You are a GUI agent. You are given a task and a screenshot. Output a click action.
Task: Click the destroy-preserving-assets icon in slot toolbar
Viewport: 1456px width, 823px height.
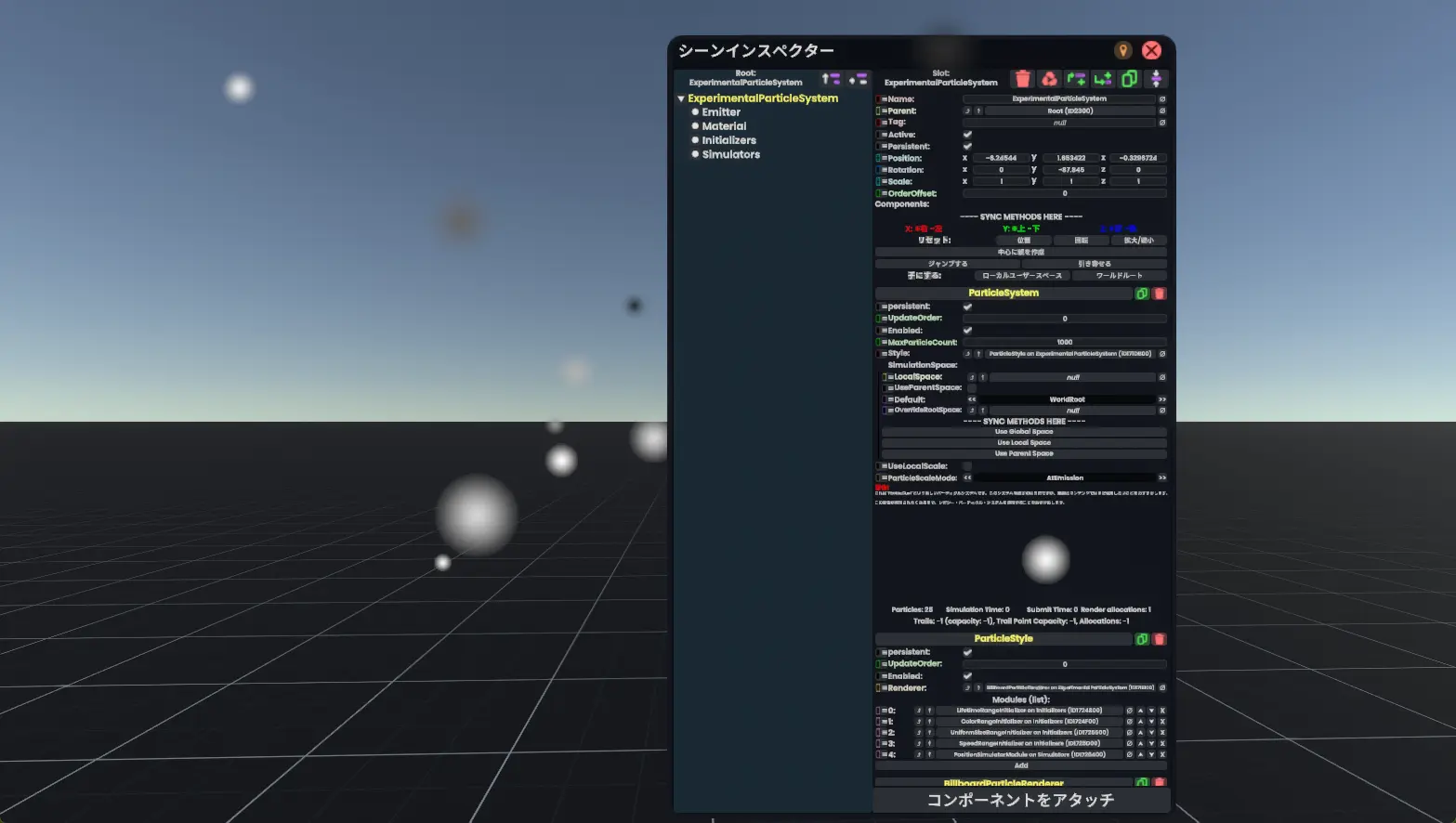pyautogui.click(x=1049, y=79)
